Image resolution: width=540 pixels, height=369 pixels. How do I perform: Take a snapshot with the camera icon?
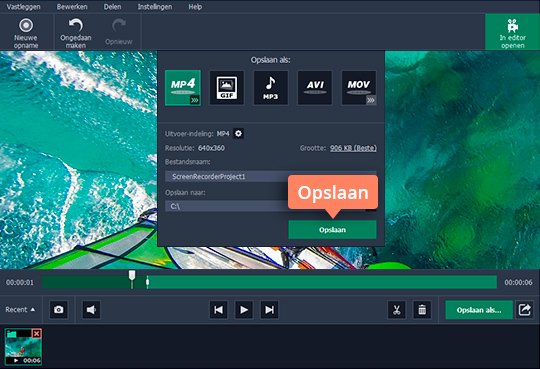(x=59, y=310)
